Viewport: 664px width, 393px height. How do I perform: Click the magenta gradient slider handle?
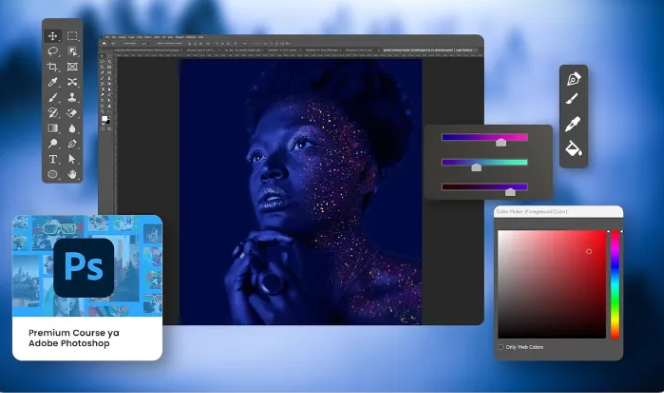click(501, 142)
